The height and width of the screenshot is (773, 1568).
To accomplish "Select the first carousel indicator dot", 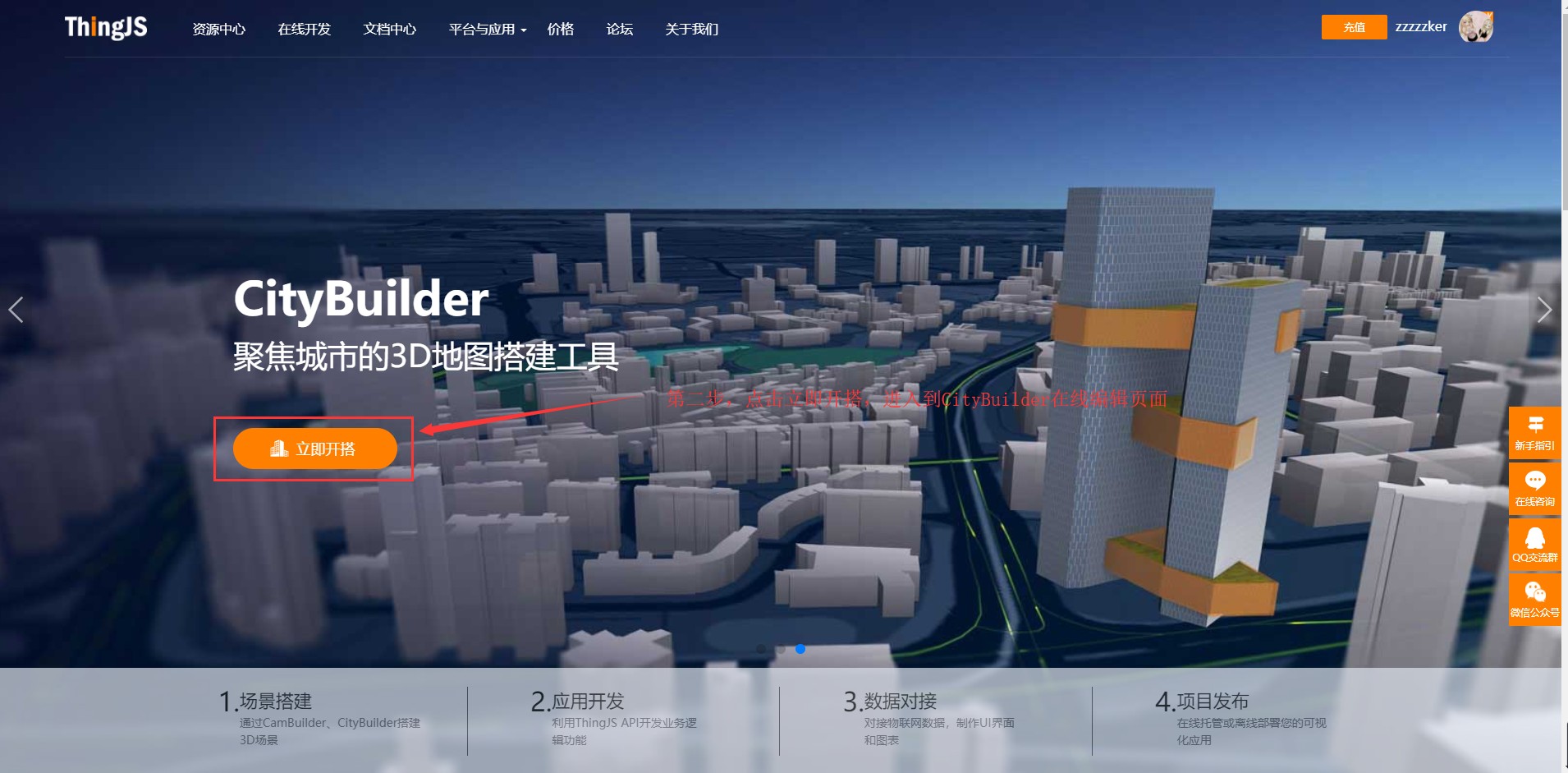I will [x=761, y=649].
